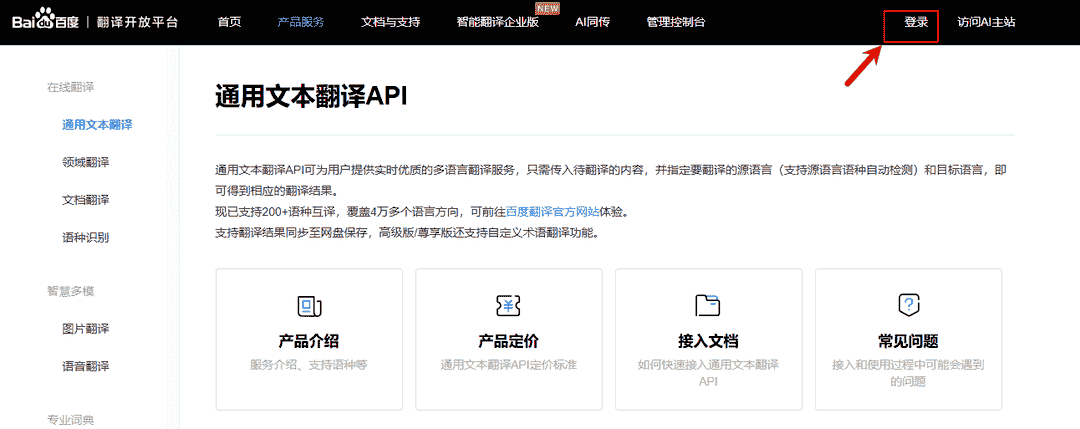This screenshot has width=1080, height=429.
Task: Click the 接入文档 folder icon
Action: [x=708, y=306]
